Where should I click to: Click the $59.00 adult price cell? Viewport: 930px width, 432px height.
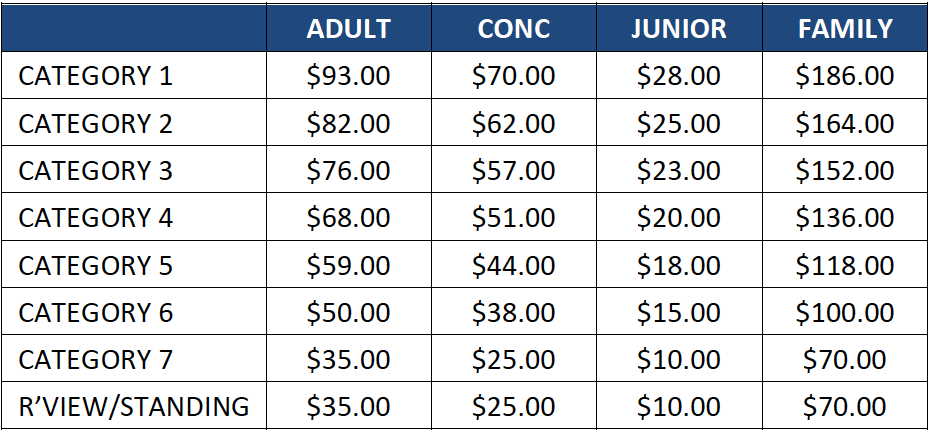point(348,266)
